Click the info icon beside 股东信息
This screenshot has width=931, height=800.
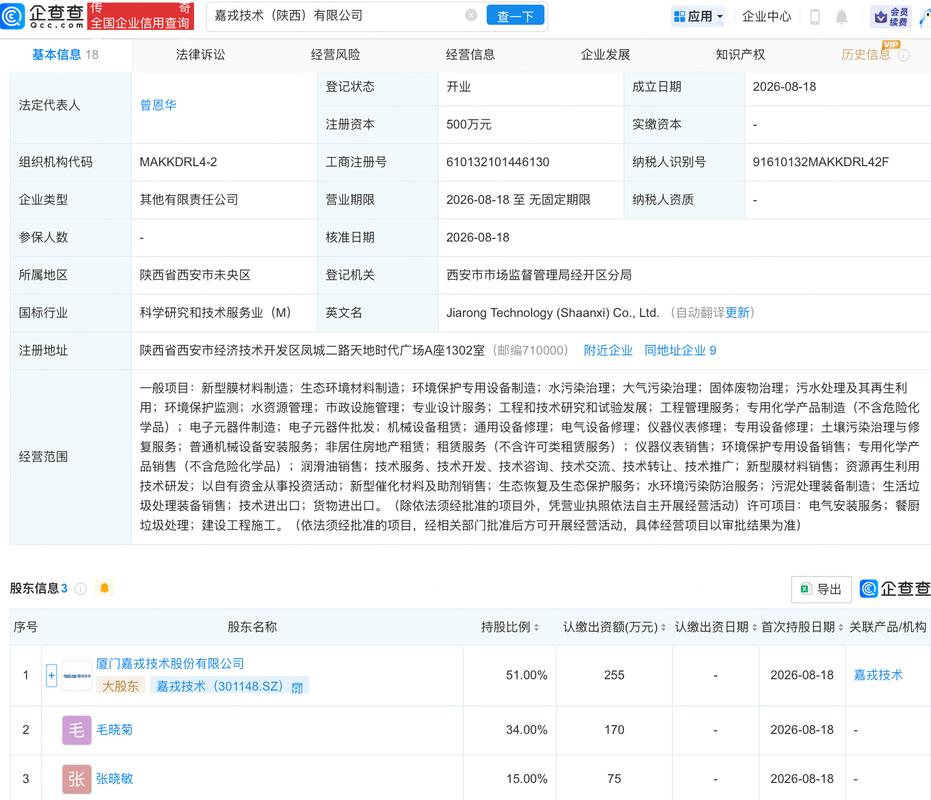click(81, 589)
